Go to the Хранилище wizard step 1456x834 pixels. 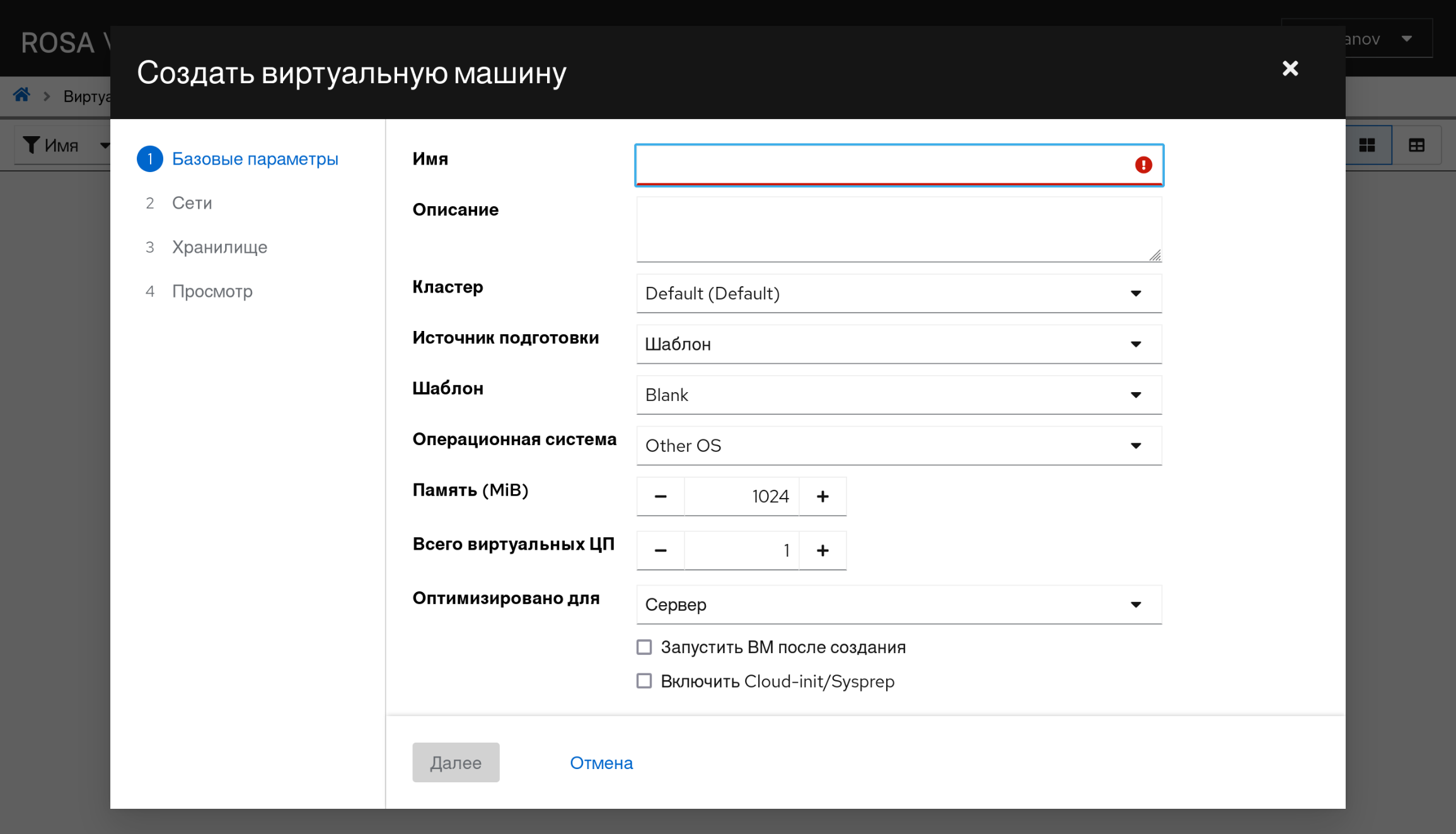219,247
